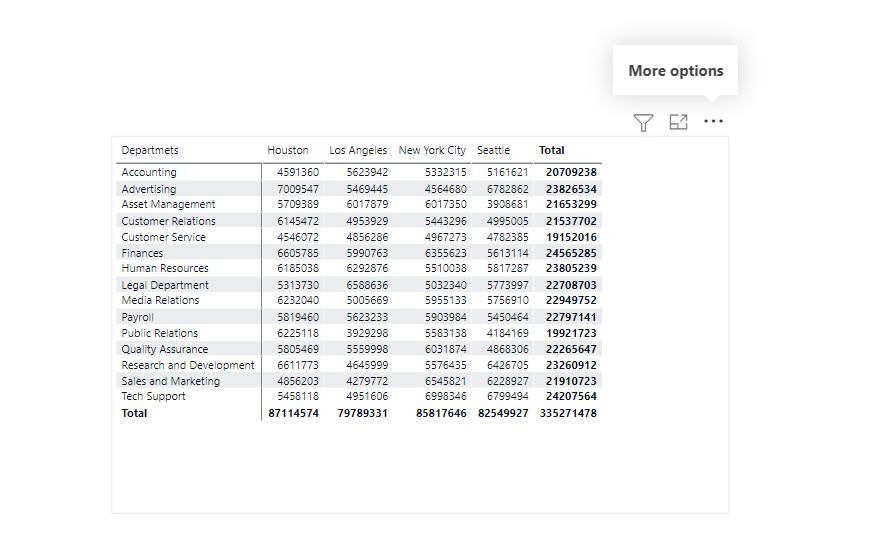871x545 pixels.
Task: Click the Houston column header
Action: 288,151
